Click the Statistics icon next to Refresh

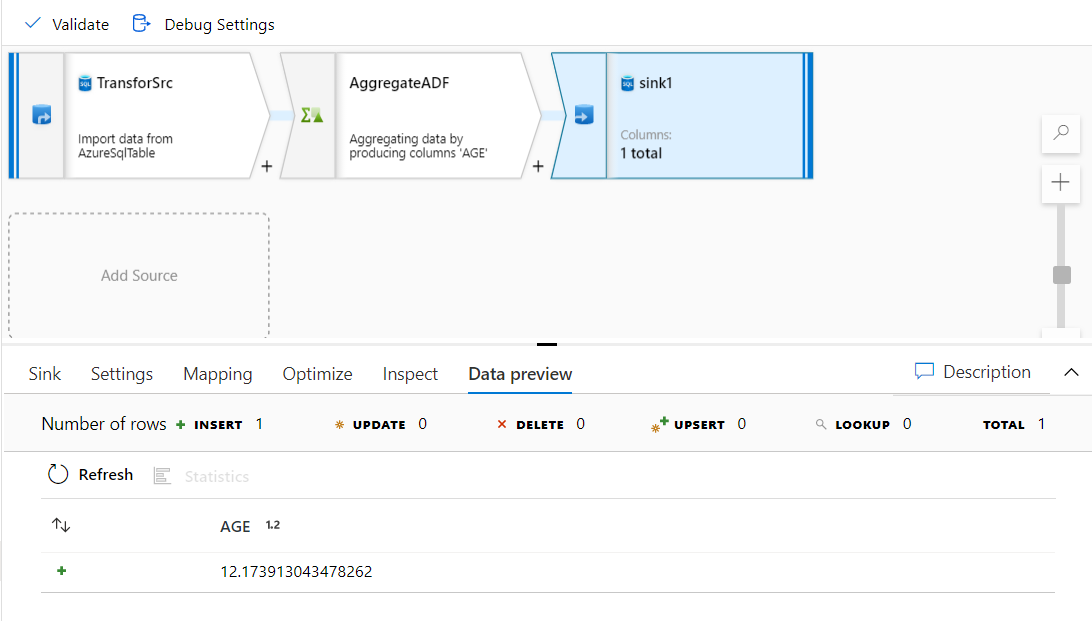(x=162, y=474)
